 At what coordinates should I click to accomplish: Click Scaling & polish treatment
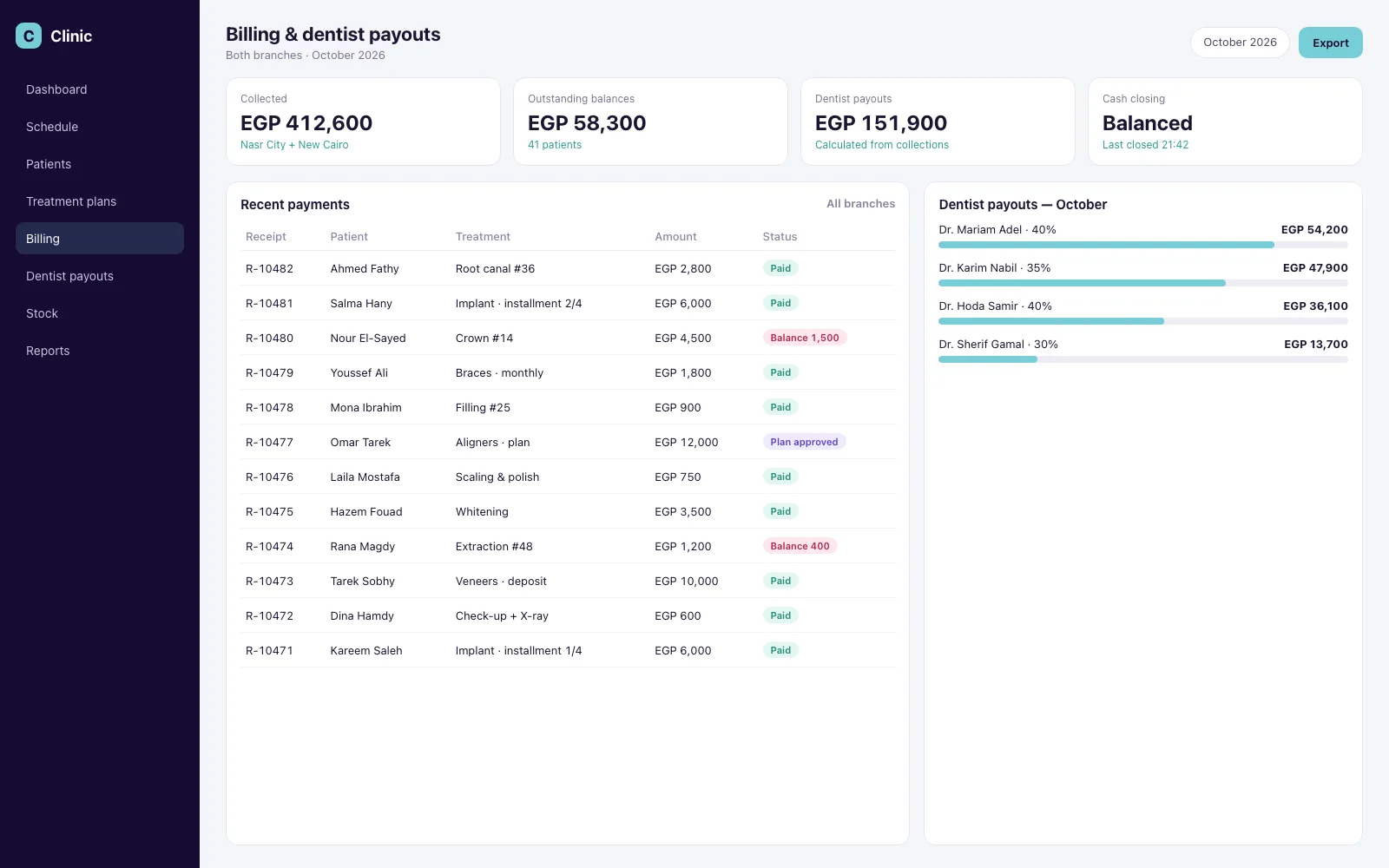[497, 477]
